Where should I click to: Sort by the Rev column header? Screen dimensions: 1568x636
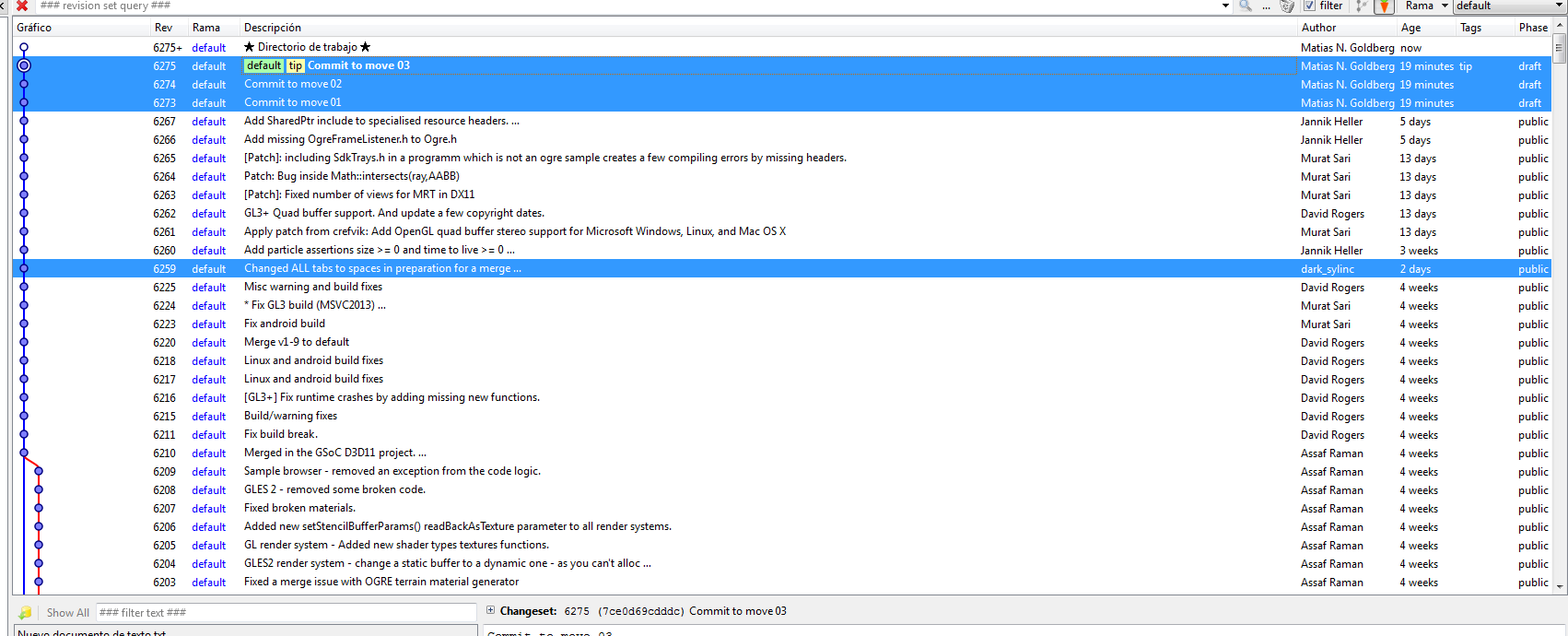tap(169, 28)
